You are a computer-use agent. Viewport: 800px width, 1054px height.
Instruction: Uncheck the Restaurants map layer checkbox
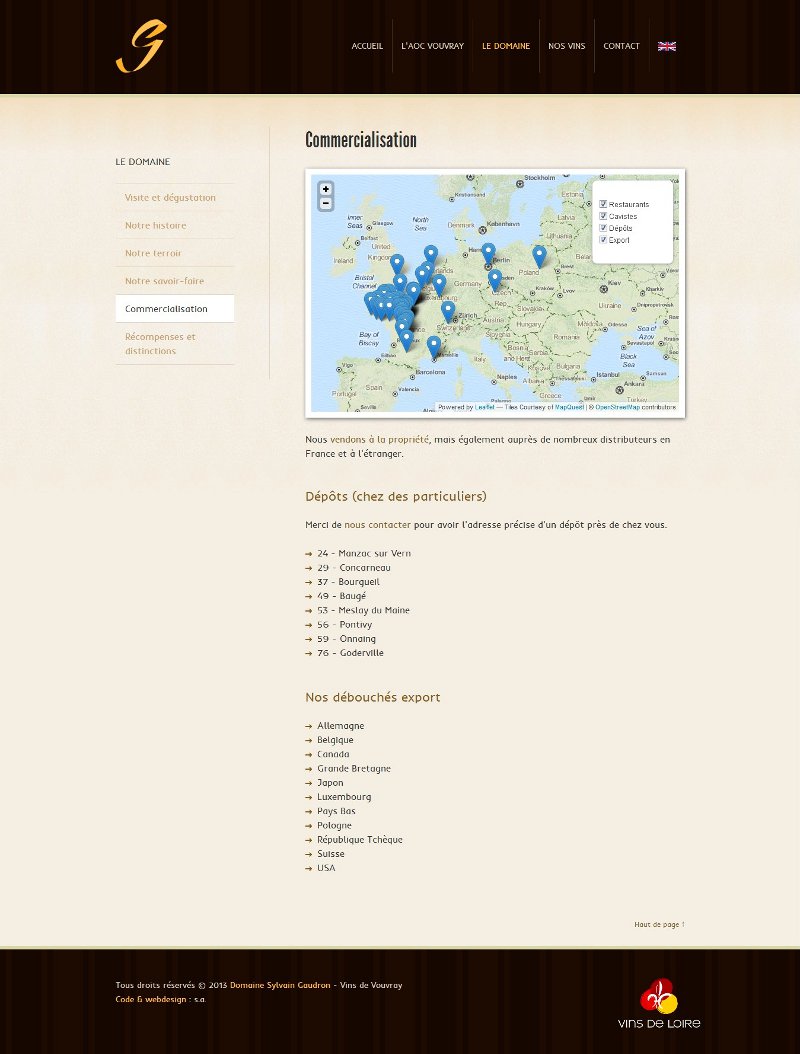coord(603,204)
